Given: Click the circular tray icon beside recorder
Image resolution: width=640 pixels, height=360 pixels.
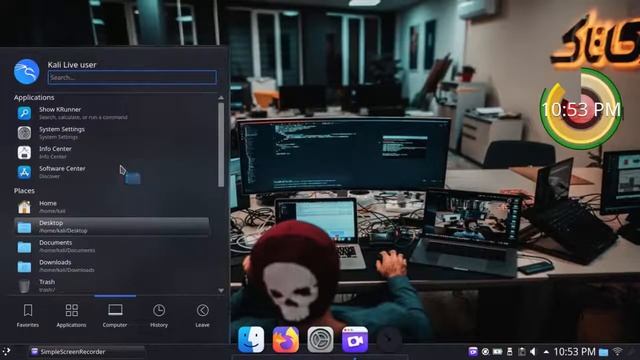Looking at the screenshot, I should click(x=485, y=351).
